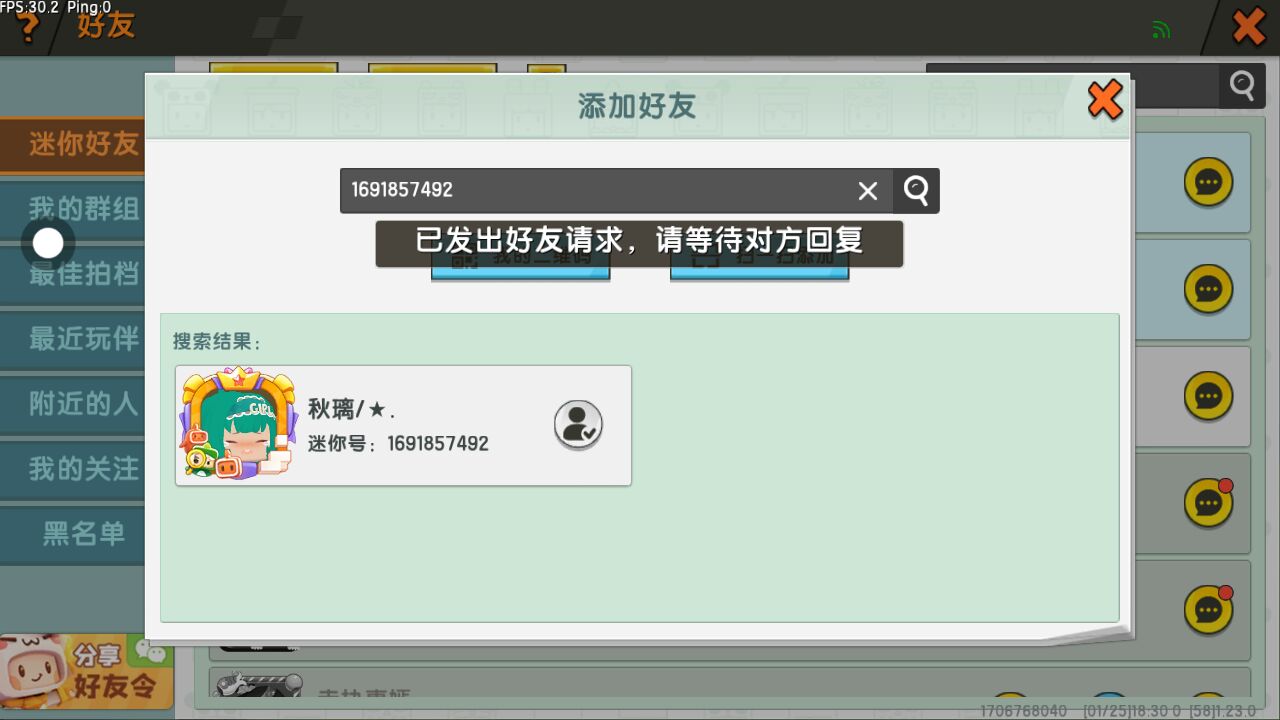
Task: Close the friends screen with top-right X
Action: tap(1248, 27)
